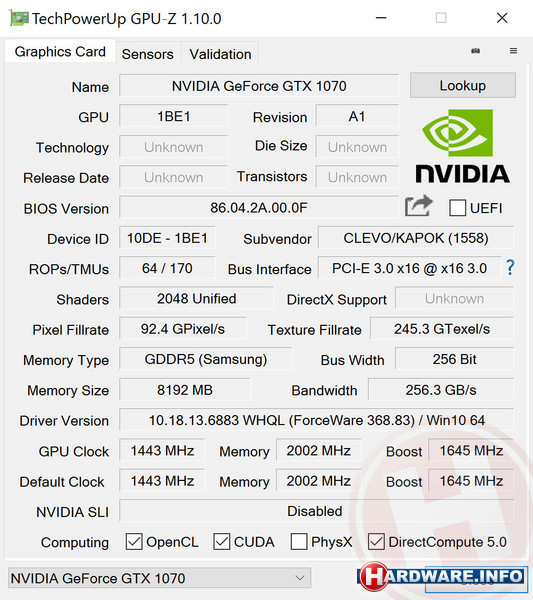Click the Revision value A1
The height and width of the screenshot is (600, 533).
tap(357, 116)
